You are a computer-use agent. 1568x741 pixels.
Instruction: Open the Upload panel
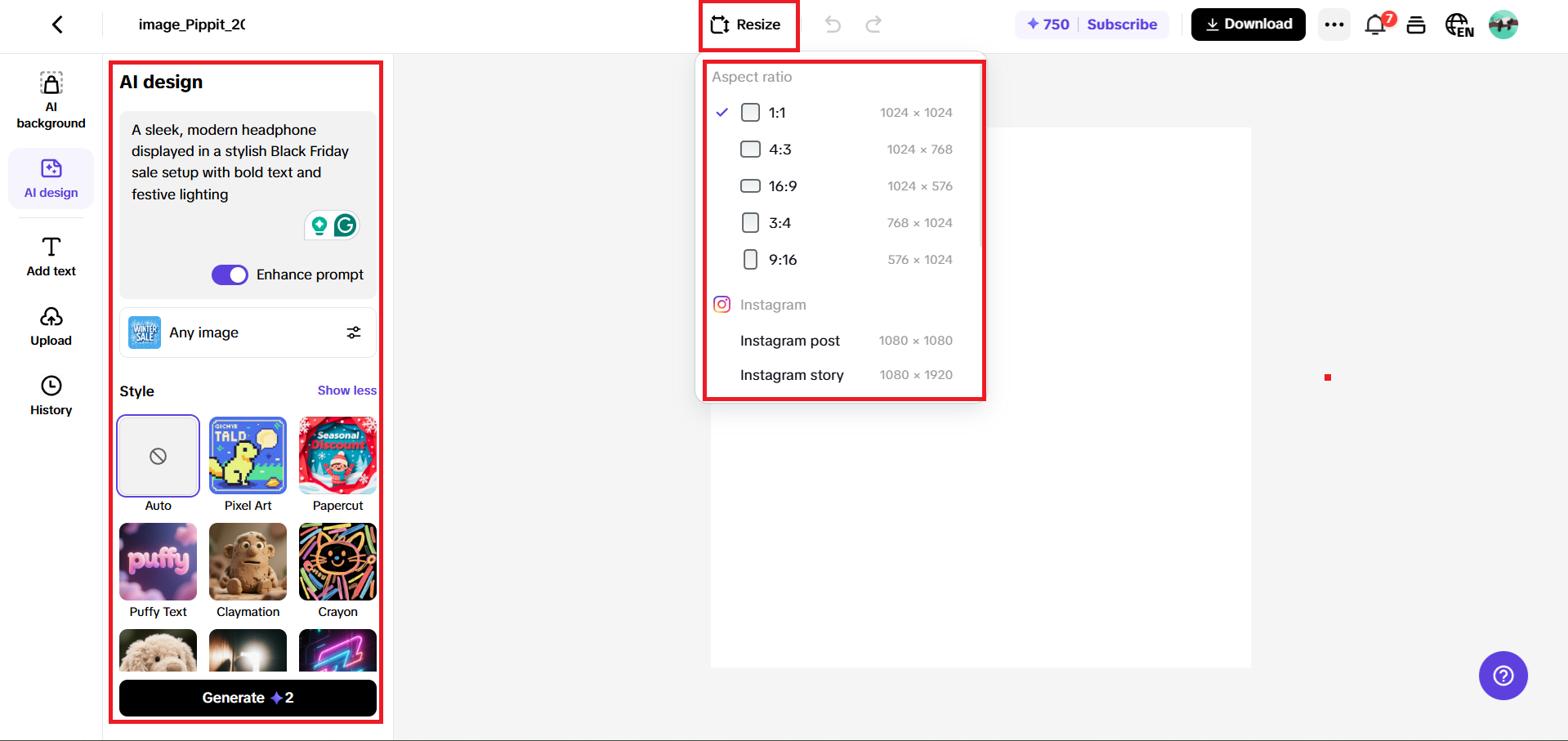point(51,327)
